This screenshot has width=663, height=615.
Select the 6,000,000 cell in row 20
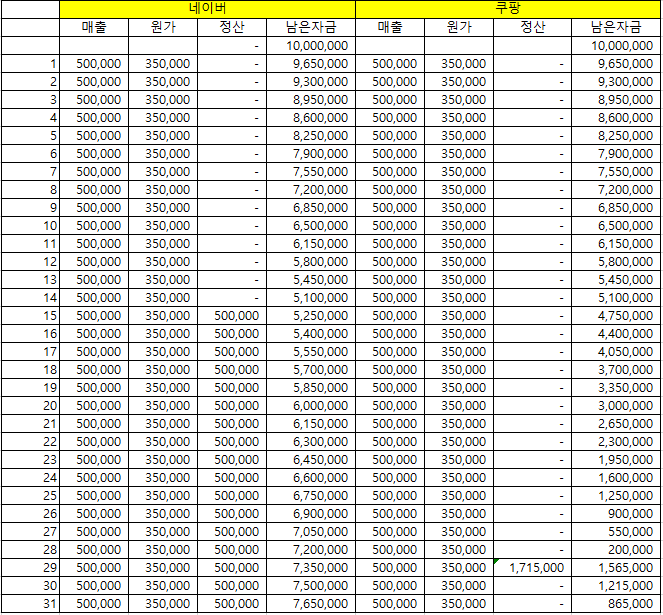tap(311, 406)
